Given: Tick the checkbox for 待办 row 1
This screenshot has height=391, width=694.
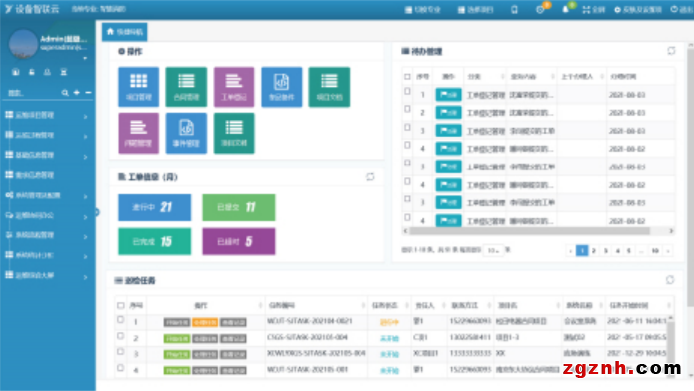Looking at the screenshot, I should 407,91.
